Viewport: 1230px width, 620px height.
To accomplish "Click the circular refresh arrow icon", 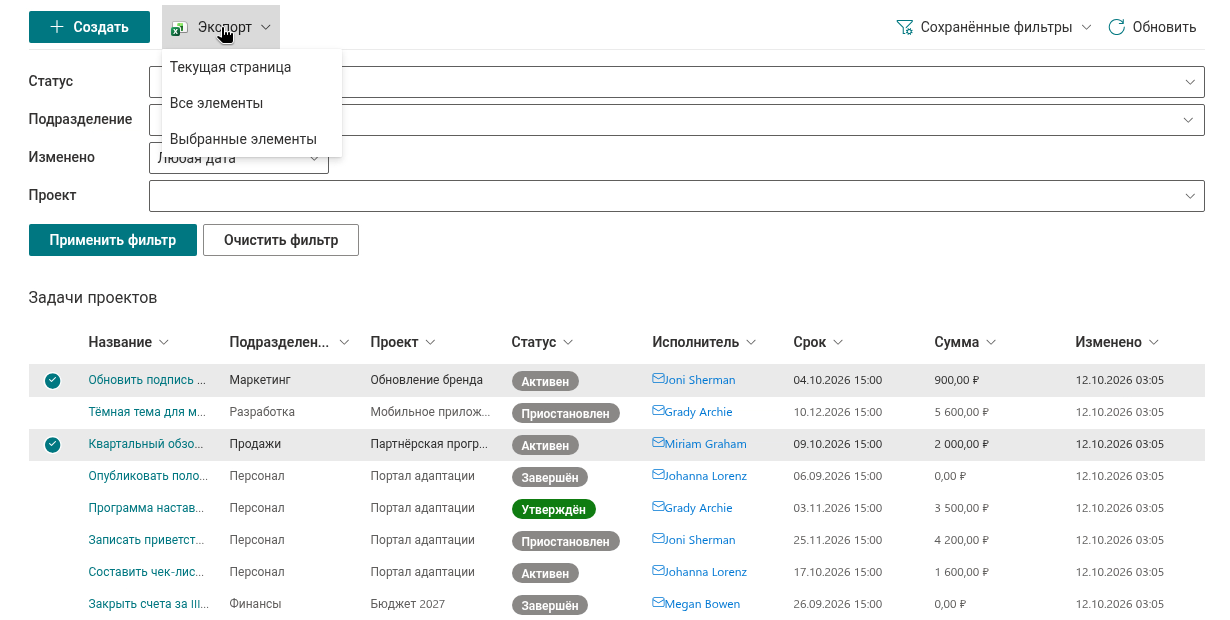I will click(x=1117, y=27).
